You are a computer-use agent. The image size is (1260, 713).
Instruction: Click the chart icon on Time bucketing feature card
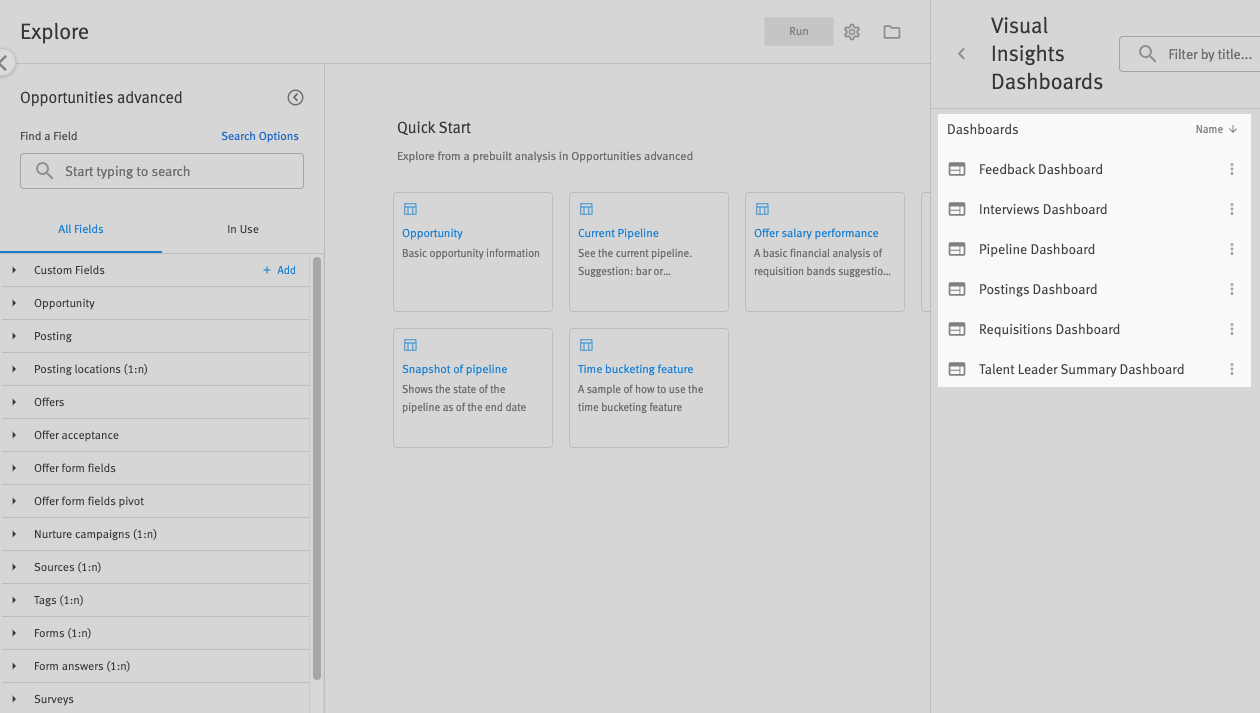(x=586, y=345)
